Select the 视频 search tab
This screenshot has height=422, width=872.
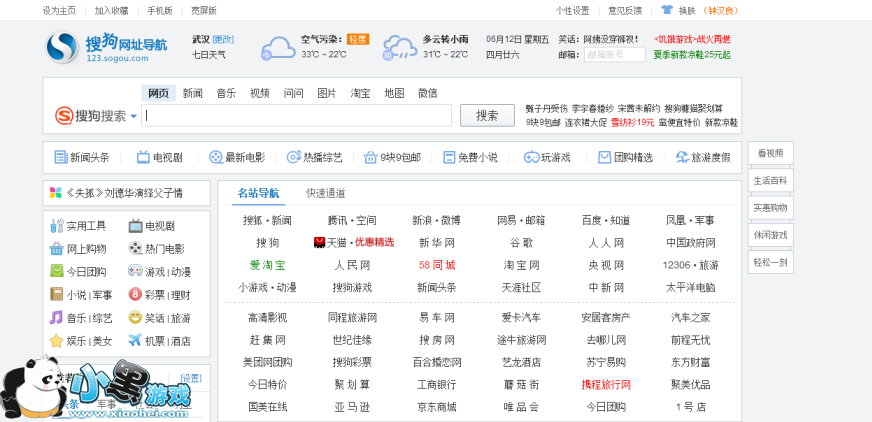(260, 93)
